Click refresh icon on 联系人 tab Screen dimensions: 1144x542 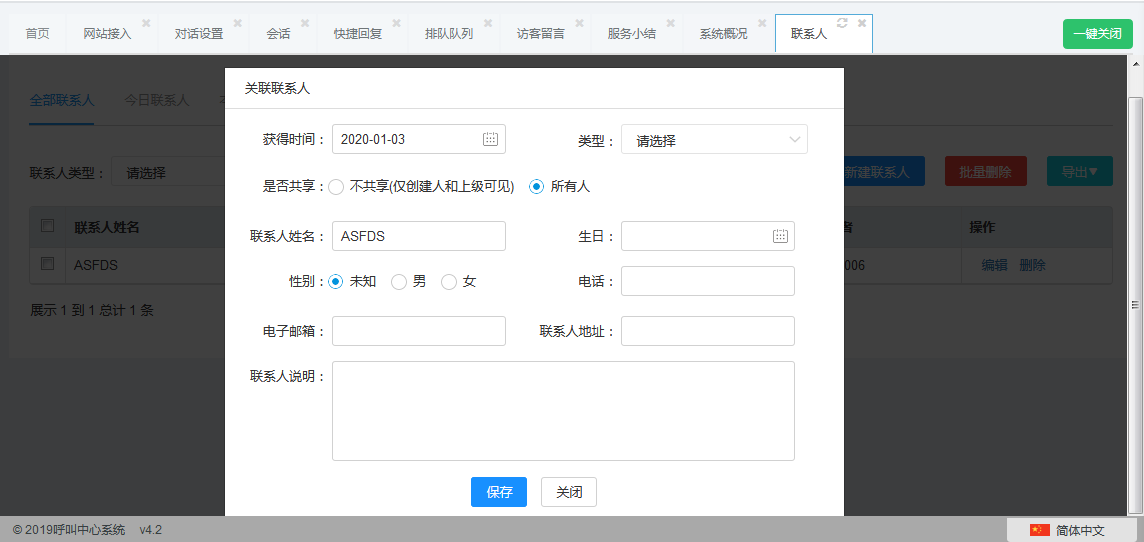click(x=842, y=23)
